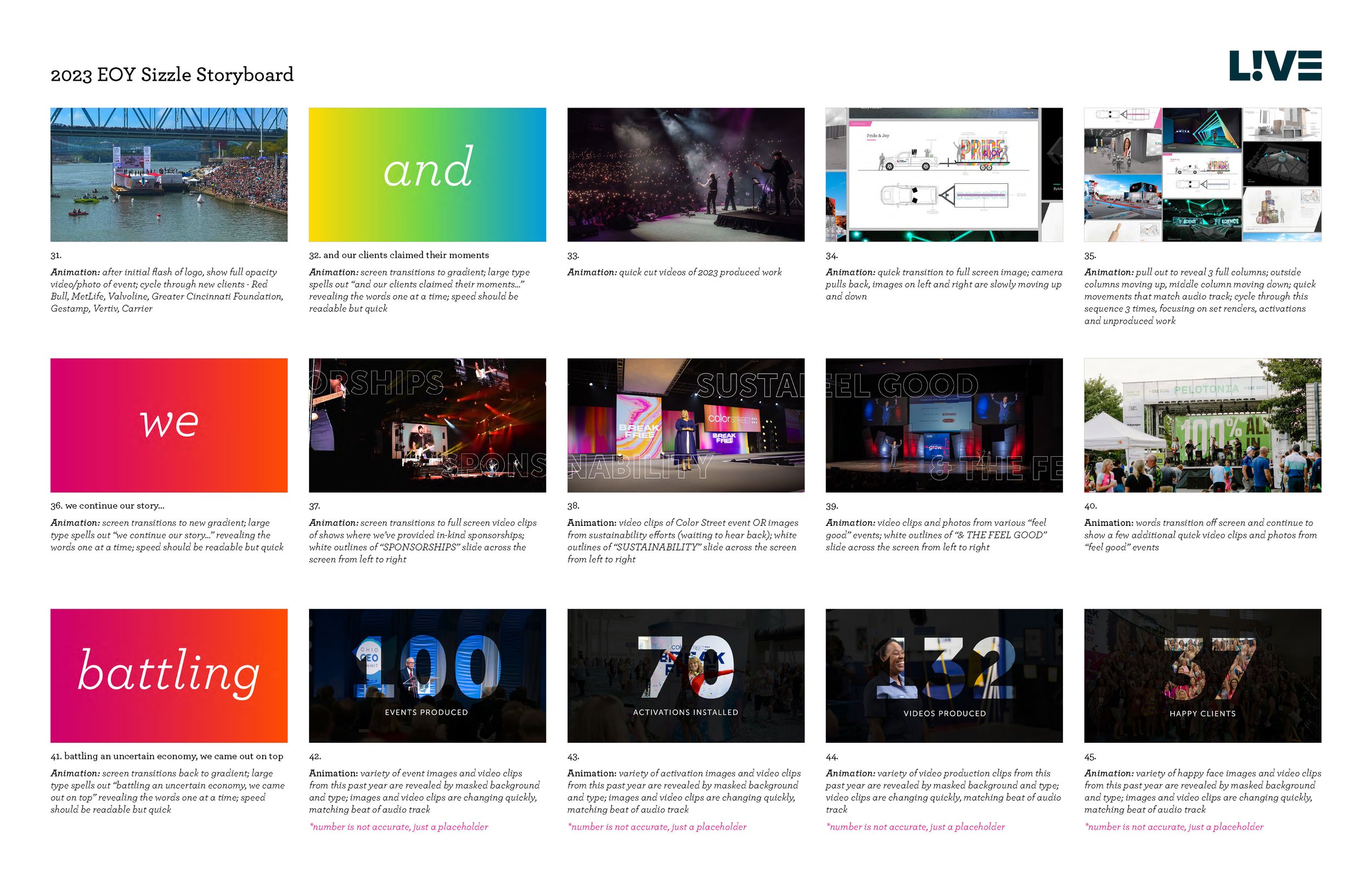This screenshot has height=891, width=1372.
Task: Open frame 33 concert crowd image
Action: point(685,174)
